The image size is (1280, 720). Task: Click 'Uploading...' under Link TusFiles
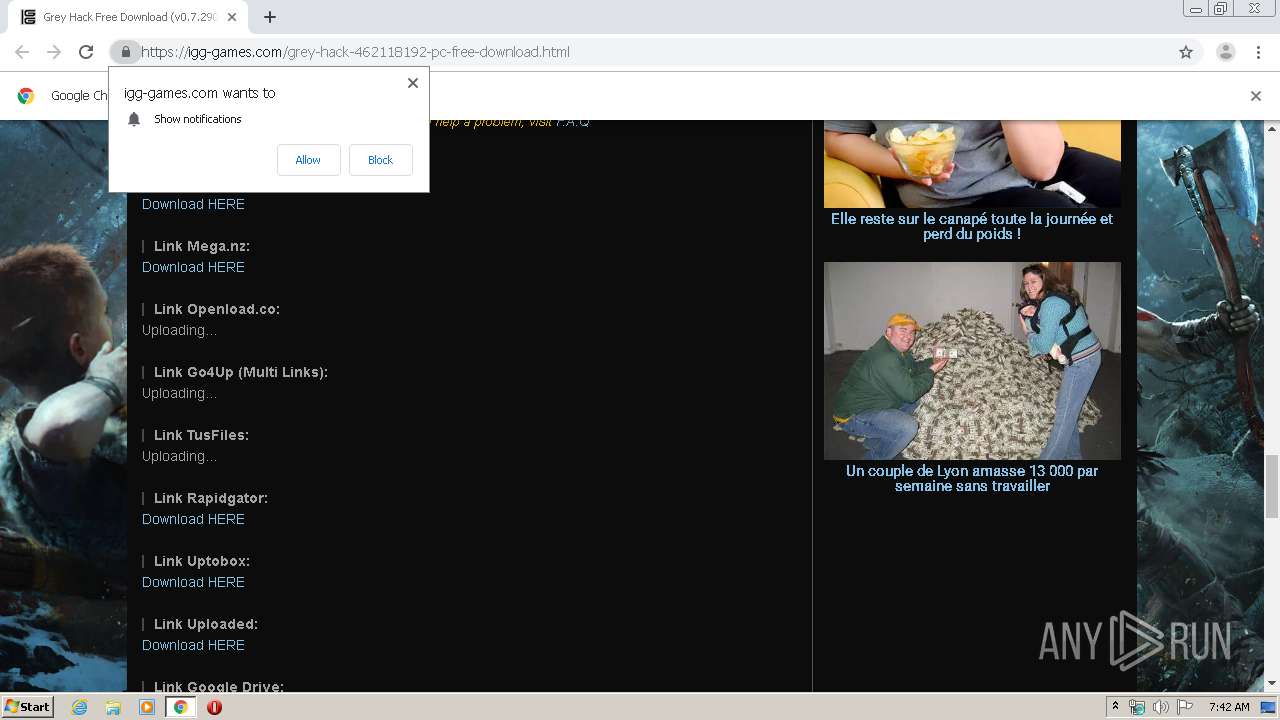[179, 456]
